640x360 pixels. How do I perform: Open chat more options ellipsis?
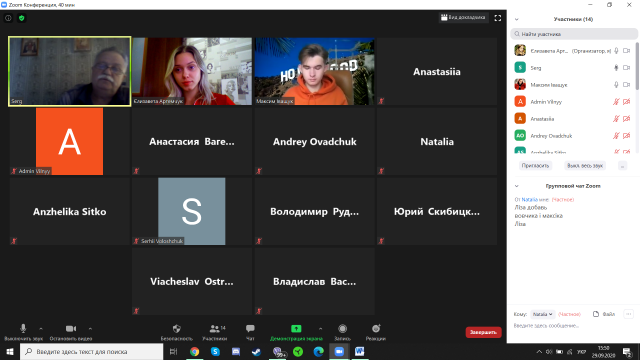coord(628,314)
